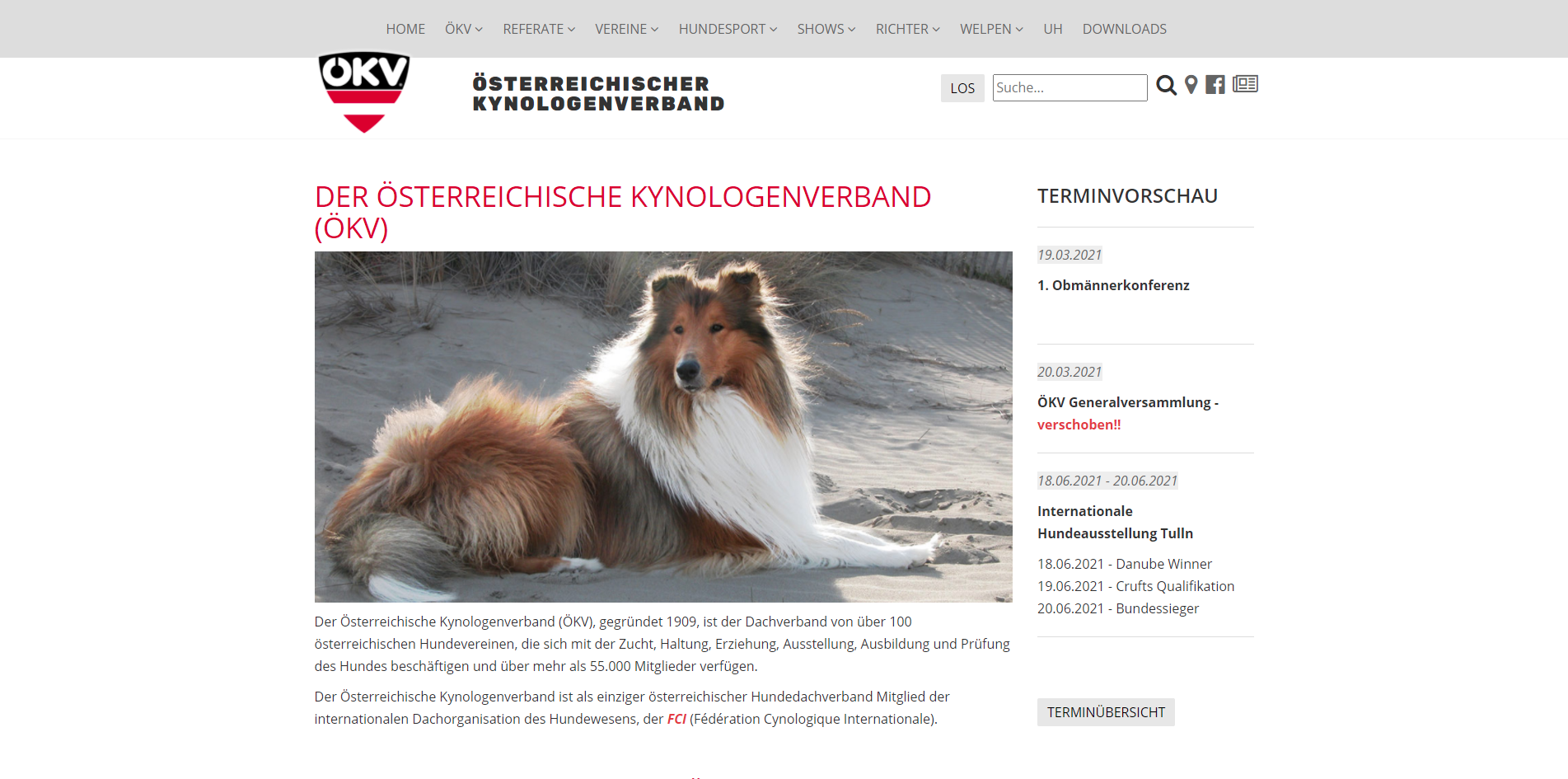
Task: Click the date range 18.06.2021 - 20.06.2021
Action: [x=1107, y=481]
